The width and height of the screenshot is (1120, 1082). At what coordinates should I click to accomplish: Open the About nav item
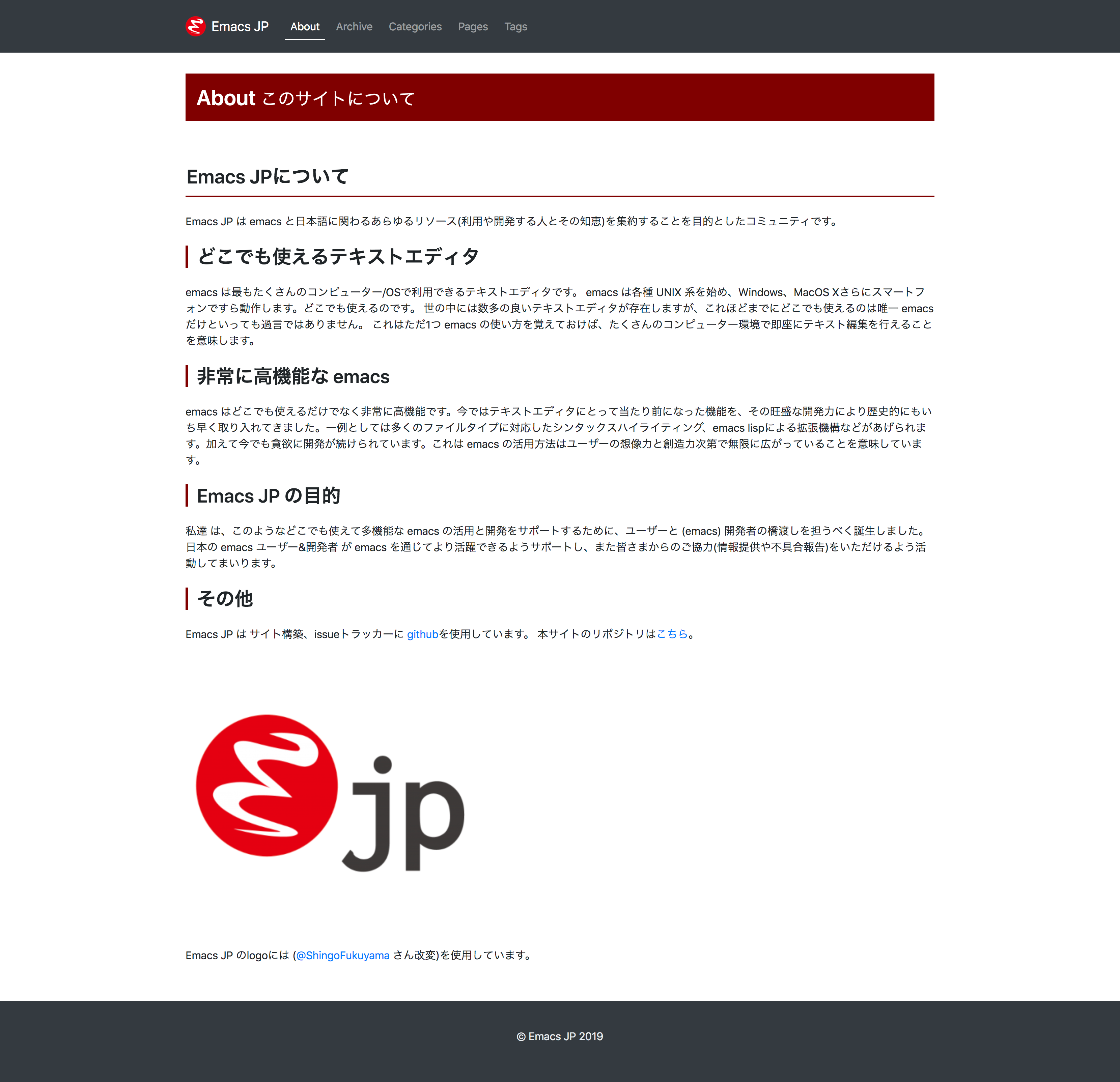click(305, 26)
